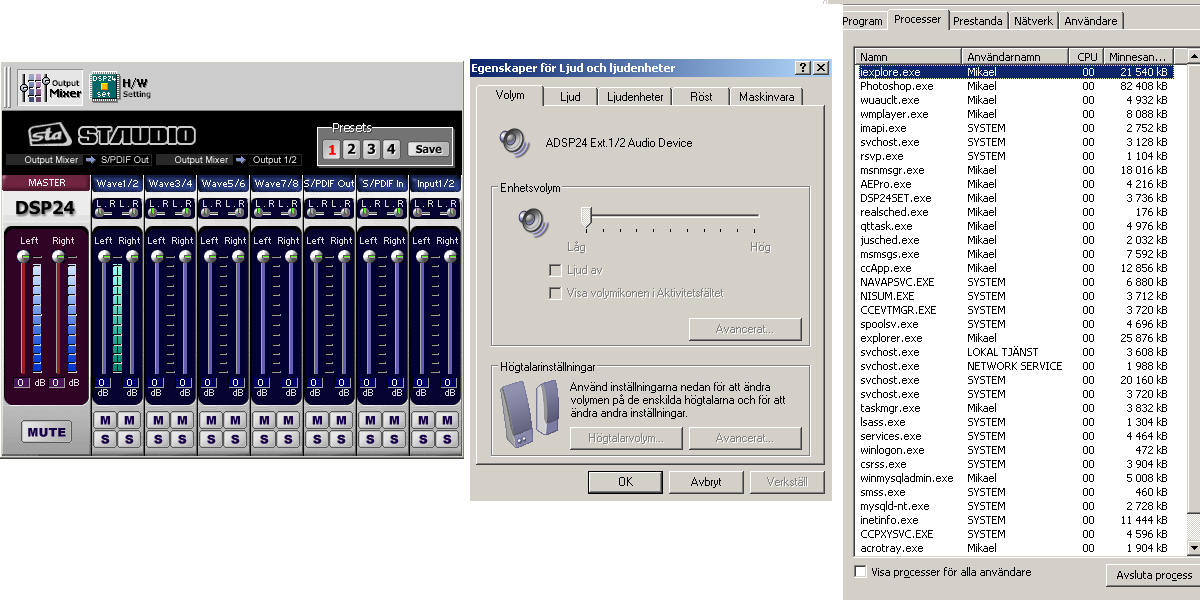Mute the left channel of Wave1/2
The height and width of the screenshot is (600, 1200).
pos(104,420)
